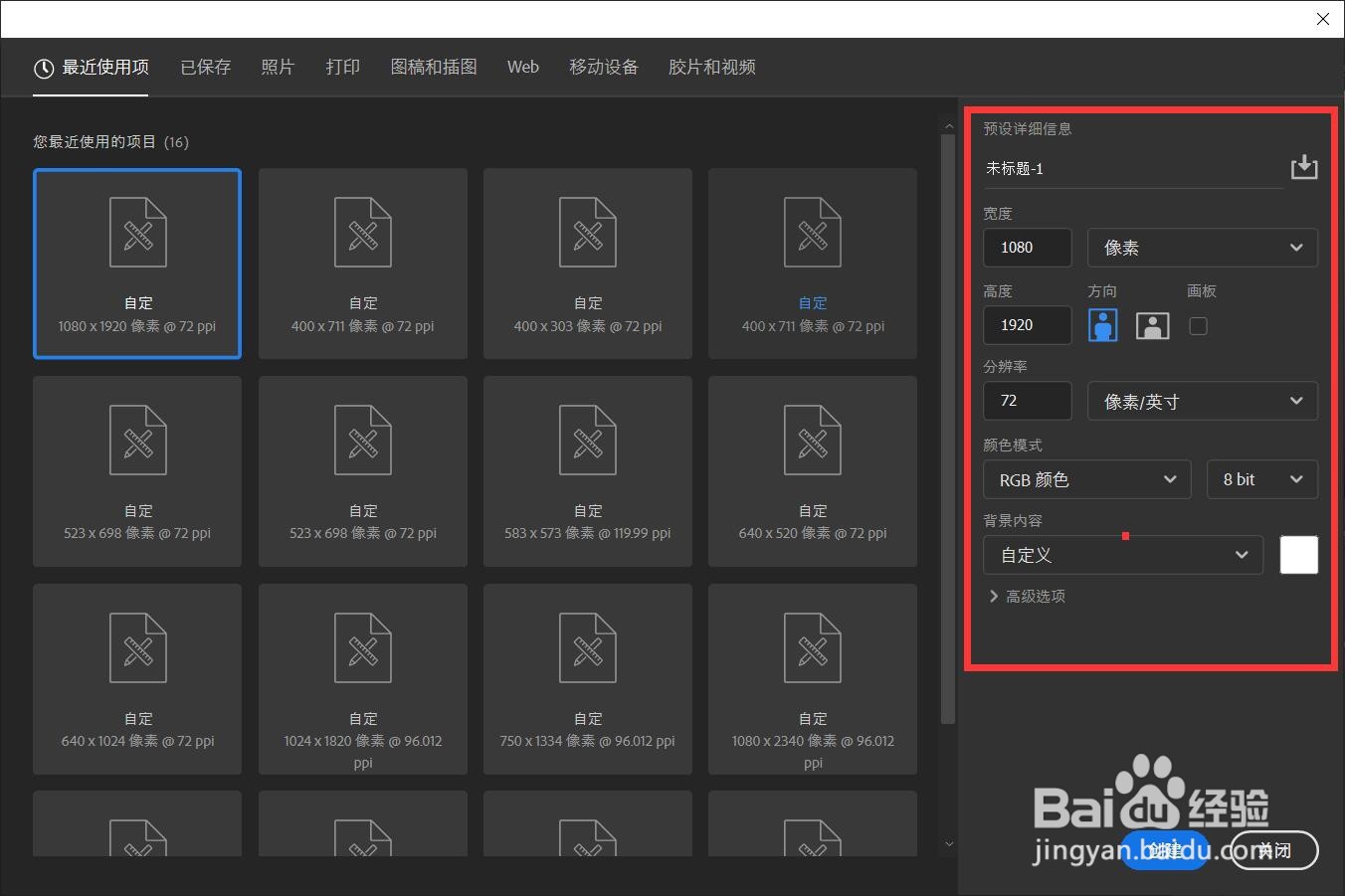Open the width unit dropdown 像素
1345x896 pixels.
coord(1203,248)
